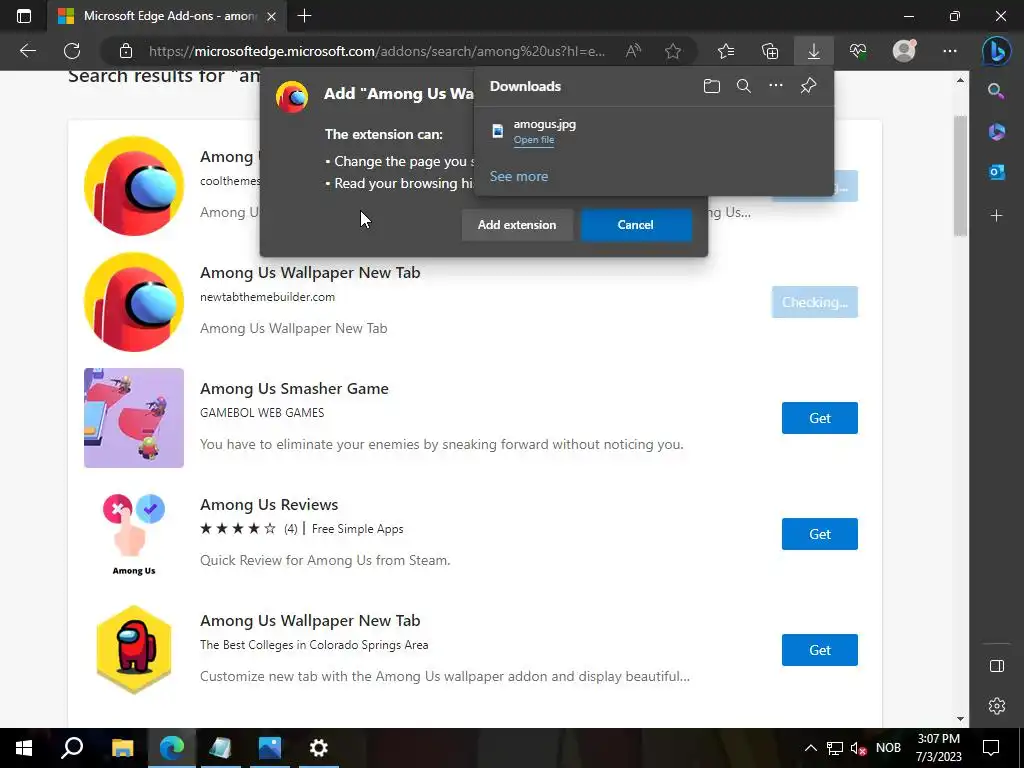Open Settings app in taskbar
Viewport: 1024px width, 768px height.
[319, 748]
